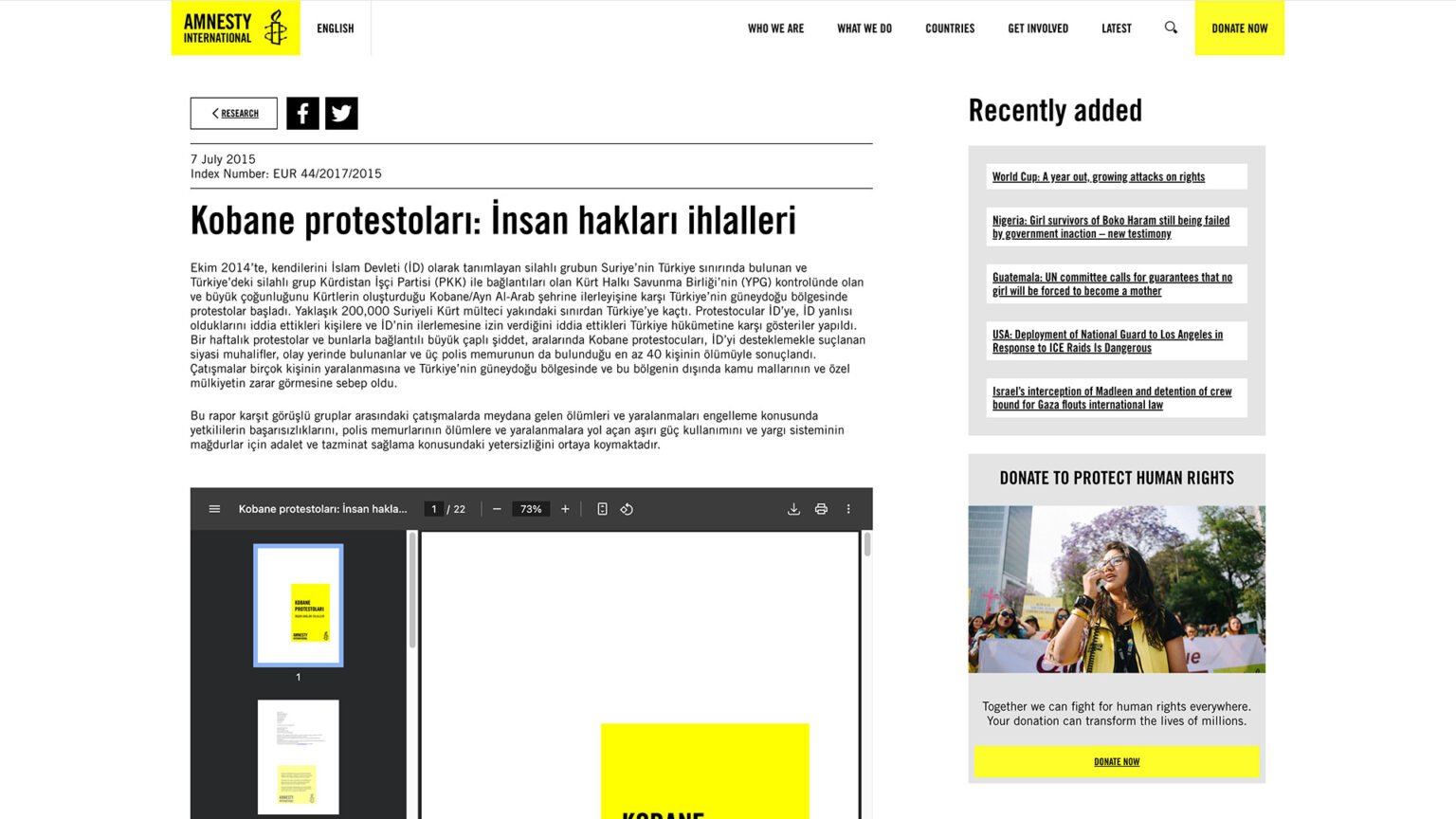Screen dimensions: 1456x819
Task: Open USA National Guard Los Angeles article
Action: 1107,341
